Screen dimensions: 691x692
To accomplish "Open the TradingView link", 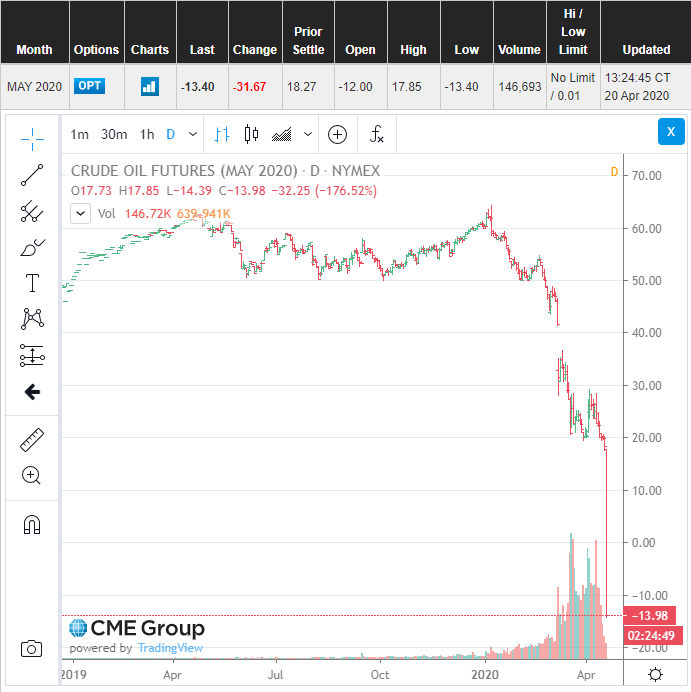I will point(170,648).
